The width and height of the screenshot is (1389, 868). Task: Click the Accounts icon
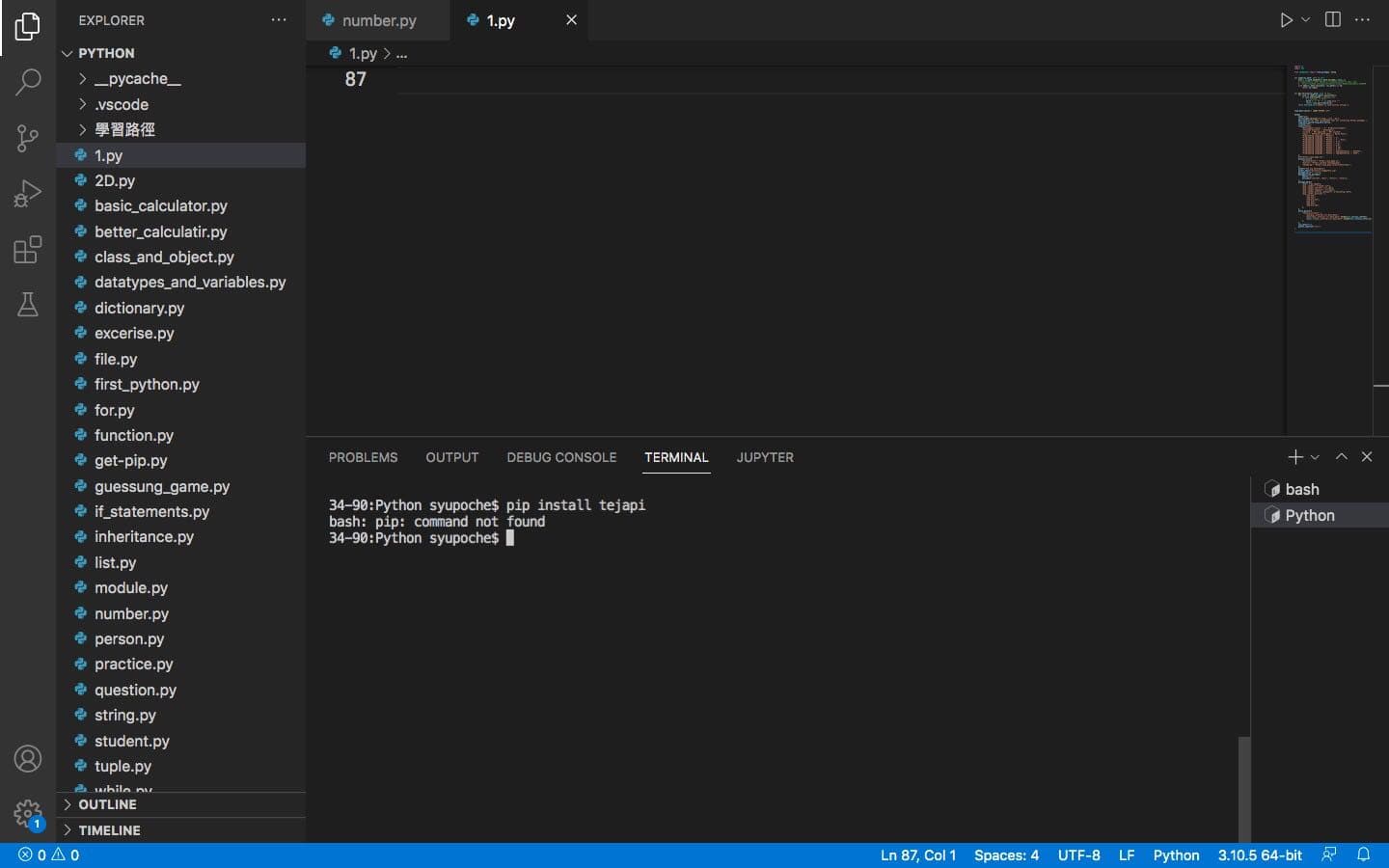[x=28, y=759]
